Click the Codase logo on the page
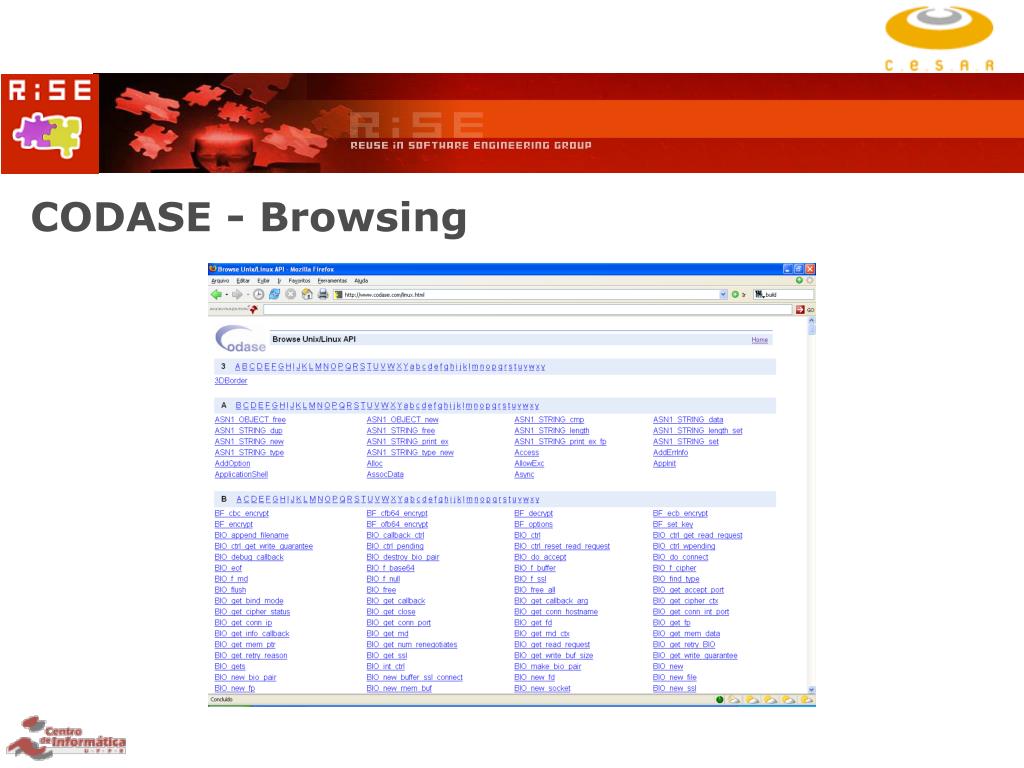 (x=240, y=340)
